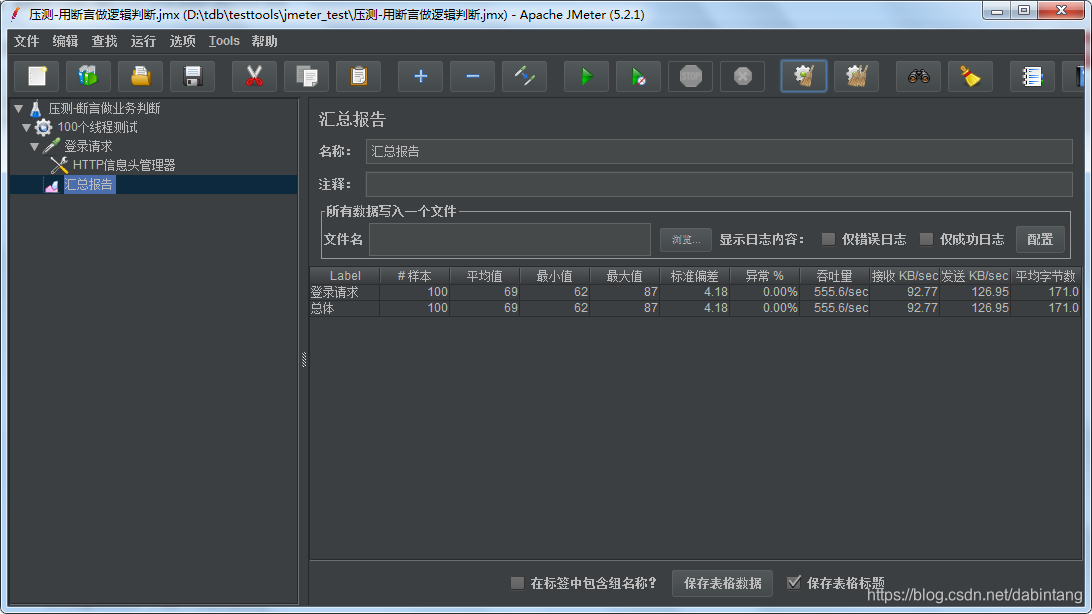Screen dimensions: 1092x614
Task: Sort by 标准偏差 column header
Action: (694, 276)
